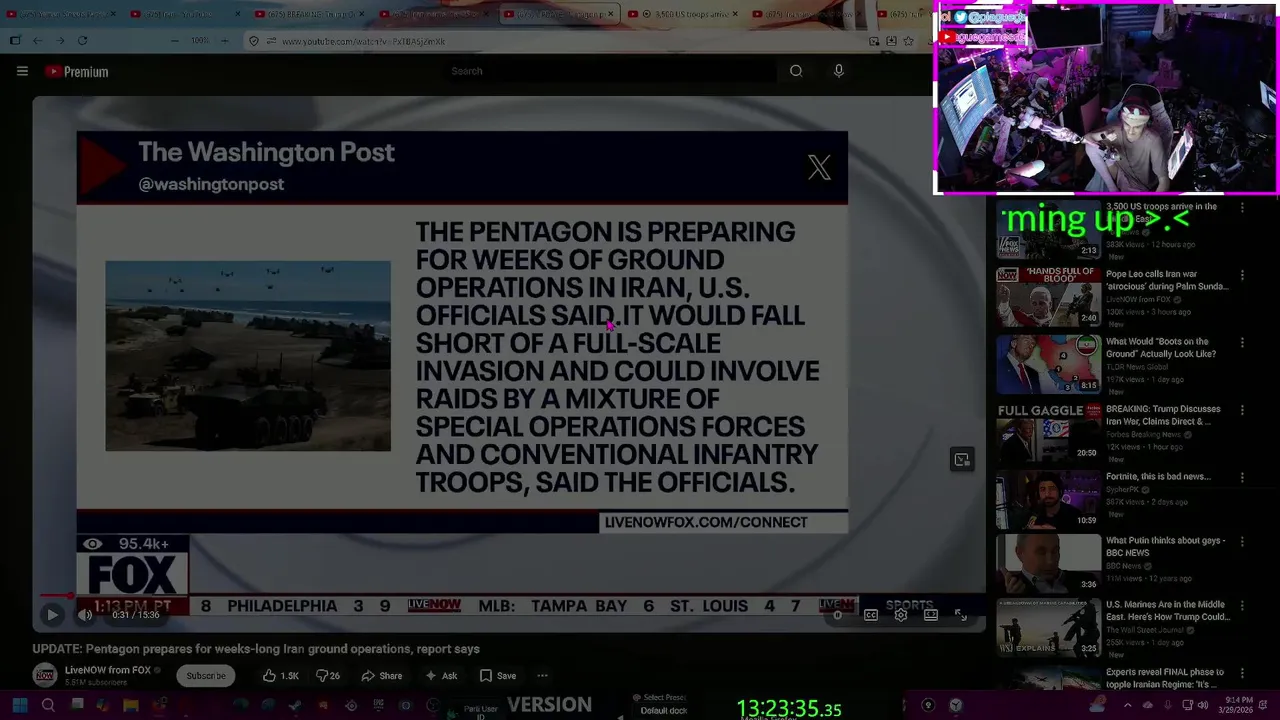1280x720 pixels.
Task: Focus the YouTube Search input box
Action: coord(610,71)
